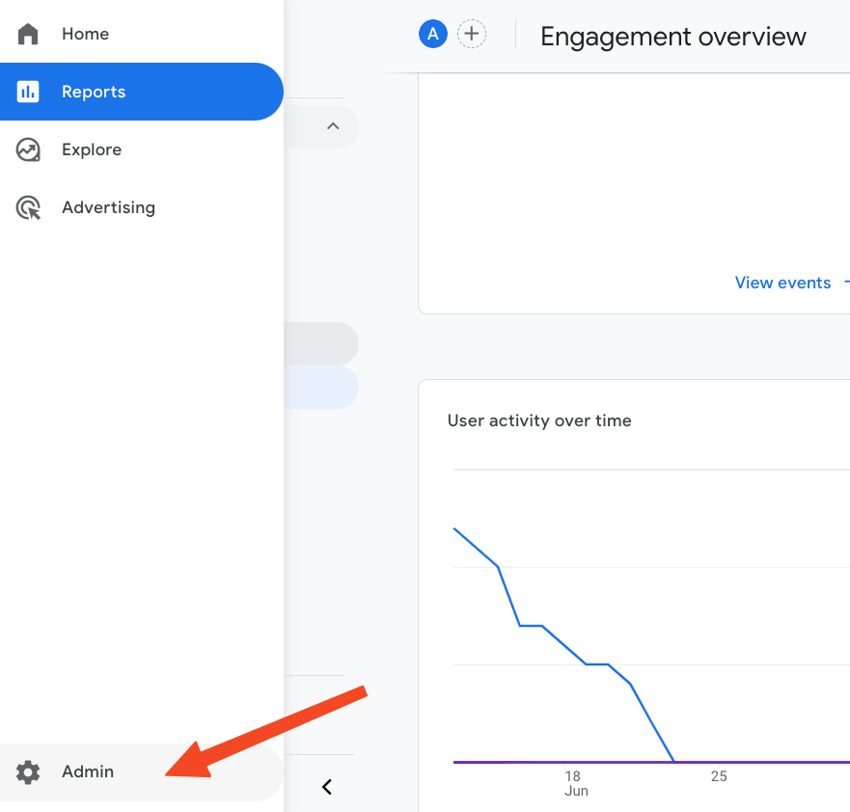
Task: Select Explore in the navigation menu
Action: [93, 149]
